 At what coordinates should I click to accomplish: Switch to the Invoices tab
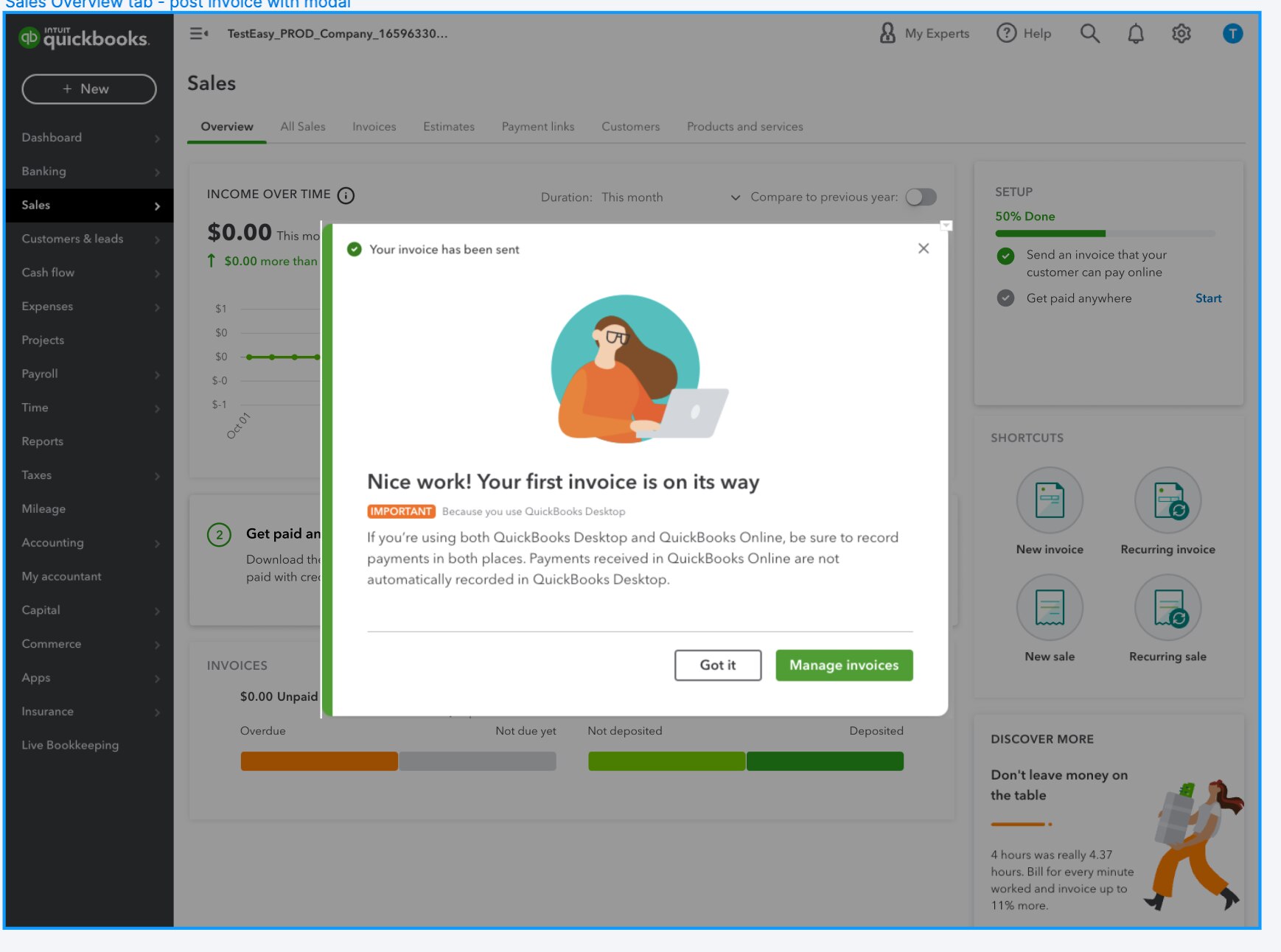pyautogui.click(x=374, y=126)
